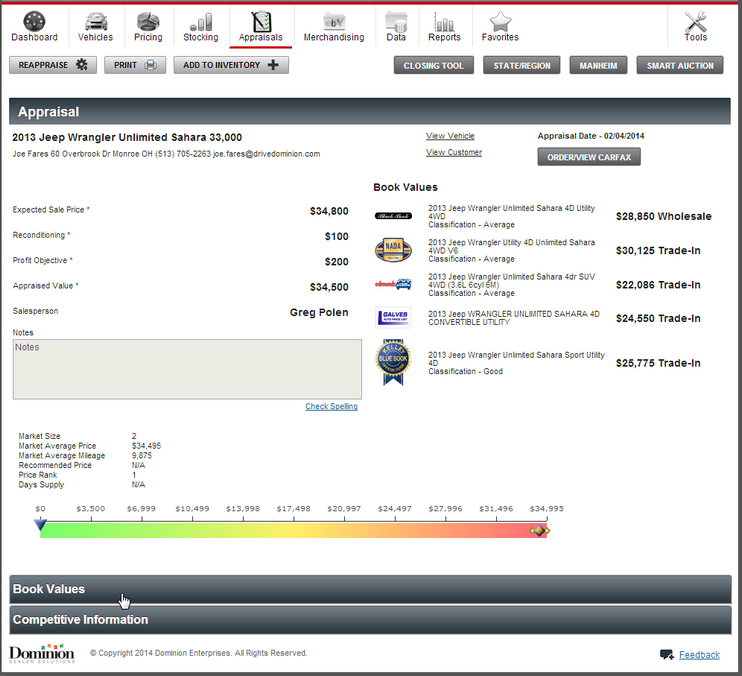Click the Print button
The width and height of the screenshot is (742, 676).
[x=135, y=65]
